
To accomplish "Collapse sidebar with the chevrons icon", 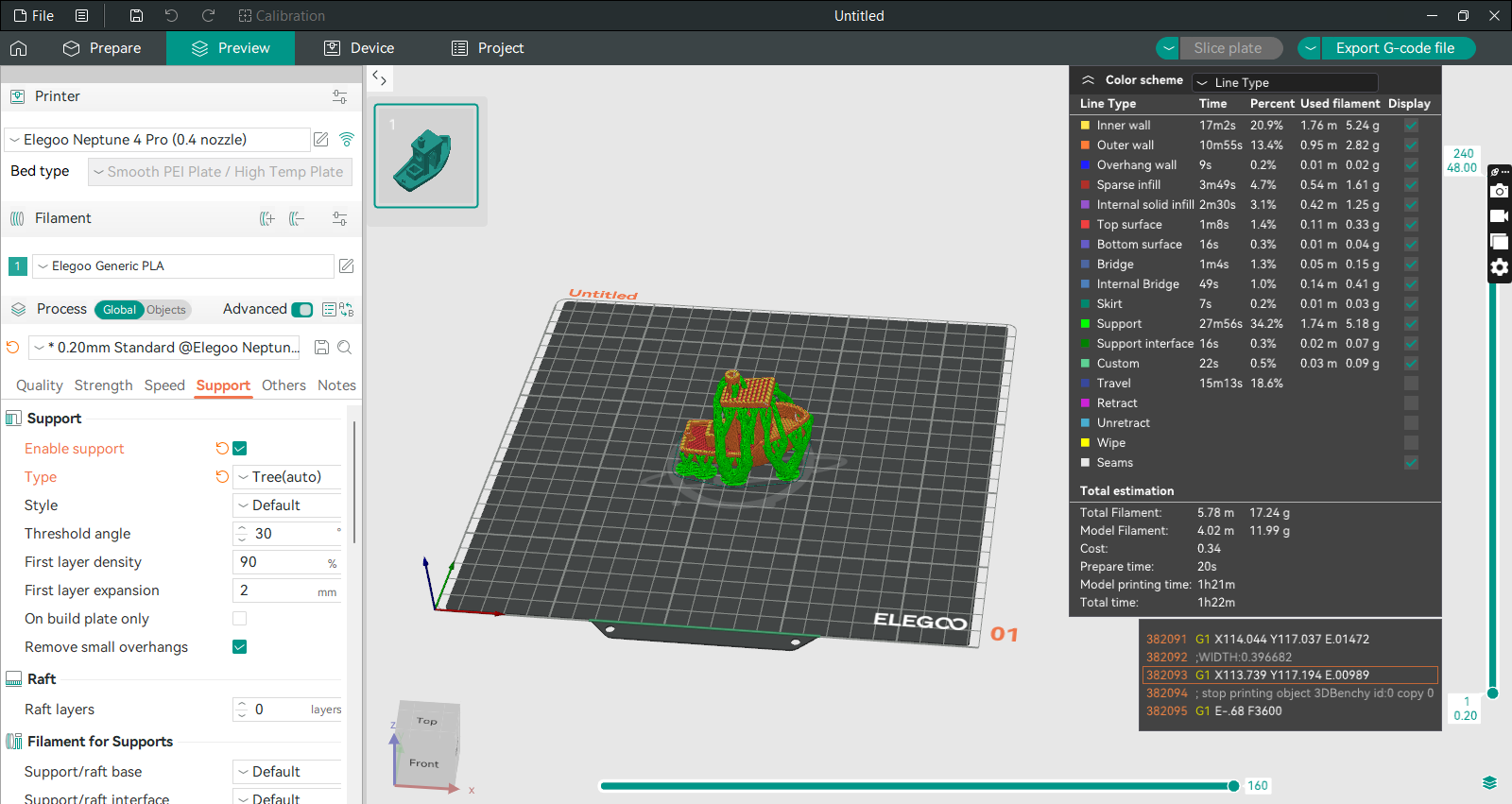I will pos(379,77).
